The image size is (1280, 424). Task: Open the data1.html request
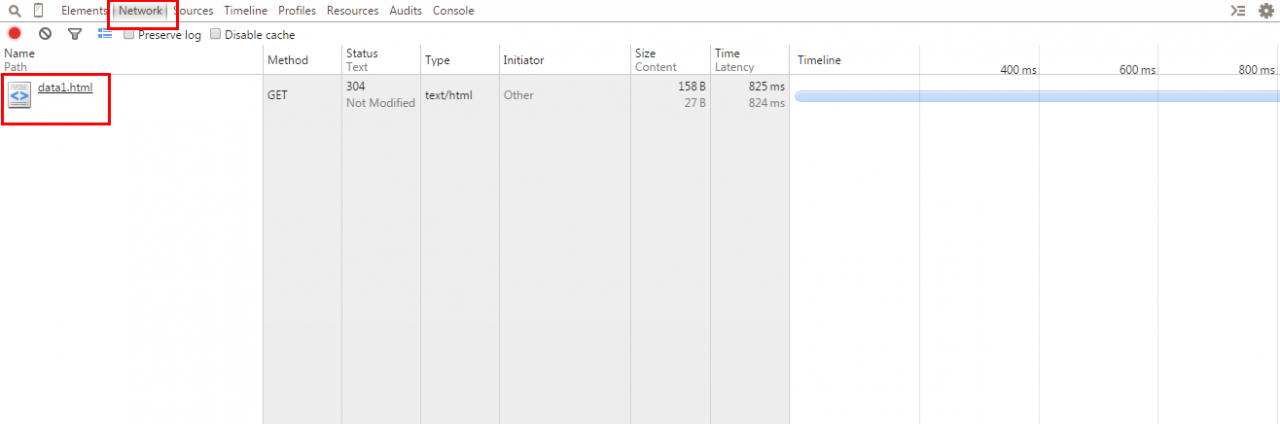[x=65, y=88]
